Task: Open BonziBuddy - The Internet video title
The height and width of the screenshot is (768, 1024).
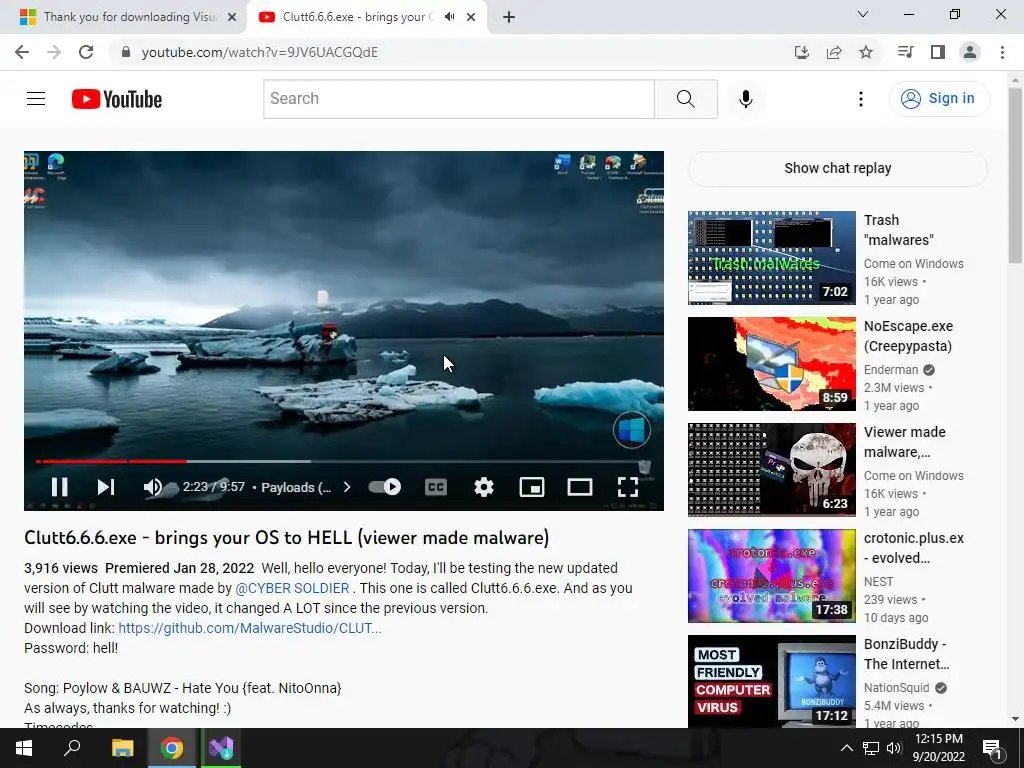Action: [x=906, y=654]
